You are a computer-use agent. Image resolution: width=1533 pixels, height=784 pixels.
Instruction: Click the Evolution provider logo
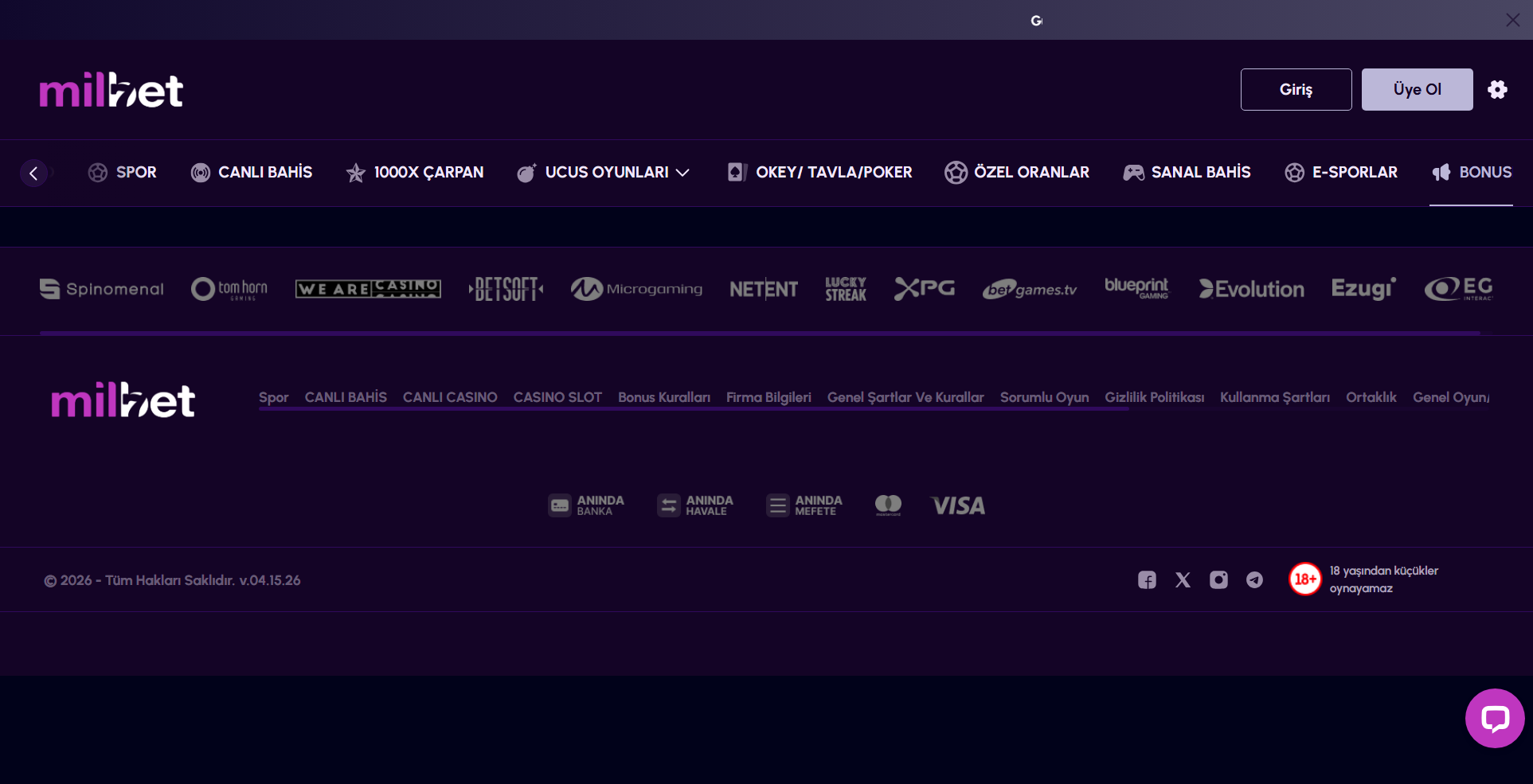[x=1251, y=289]
